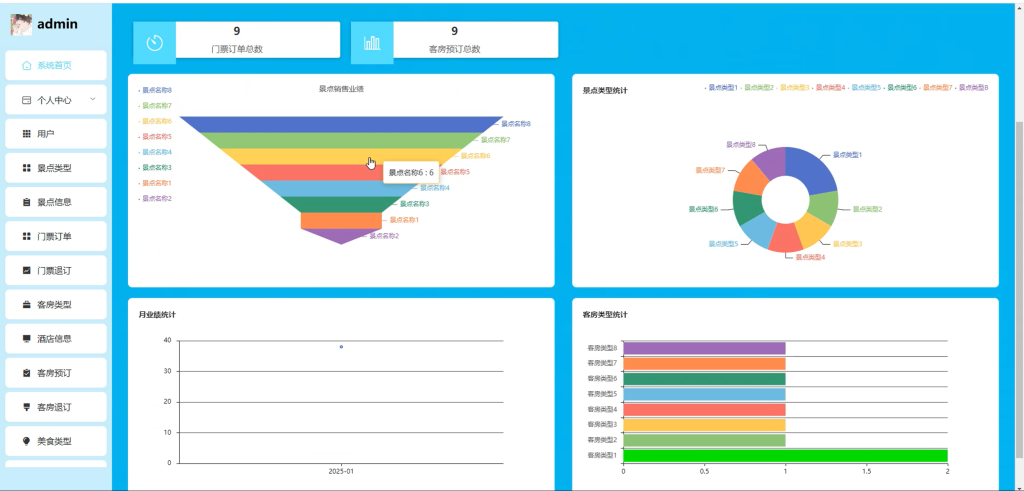
Task: Toggle 景点名称5 legend entry off
Action: coord(155,137)
